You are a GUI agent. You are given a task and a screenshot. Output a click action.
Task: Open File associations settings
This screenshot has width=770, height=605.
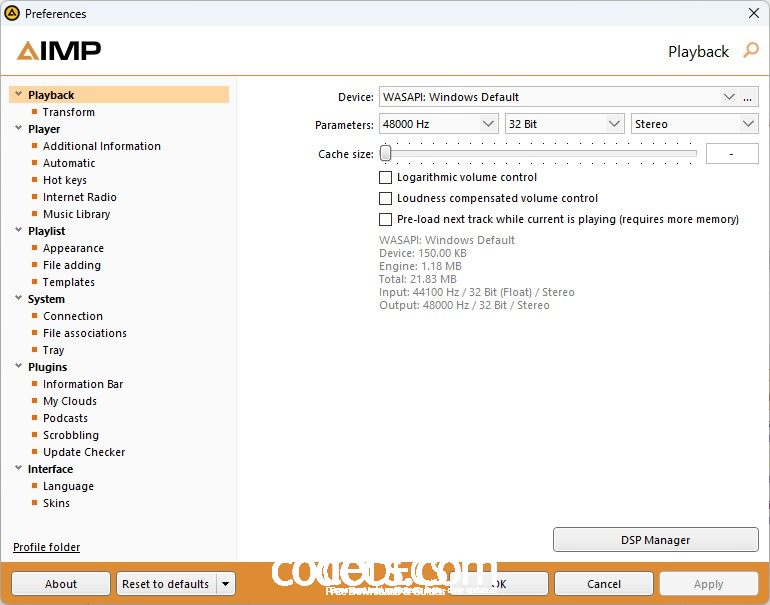pyautogui.click(x=84, y=333)
